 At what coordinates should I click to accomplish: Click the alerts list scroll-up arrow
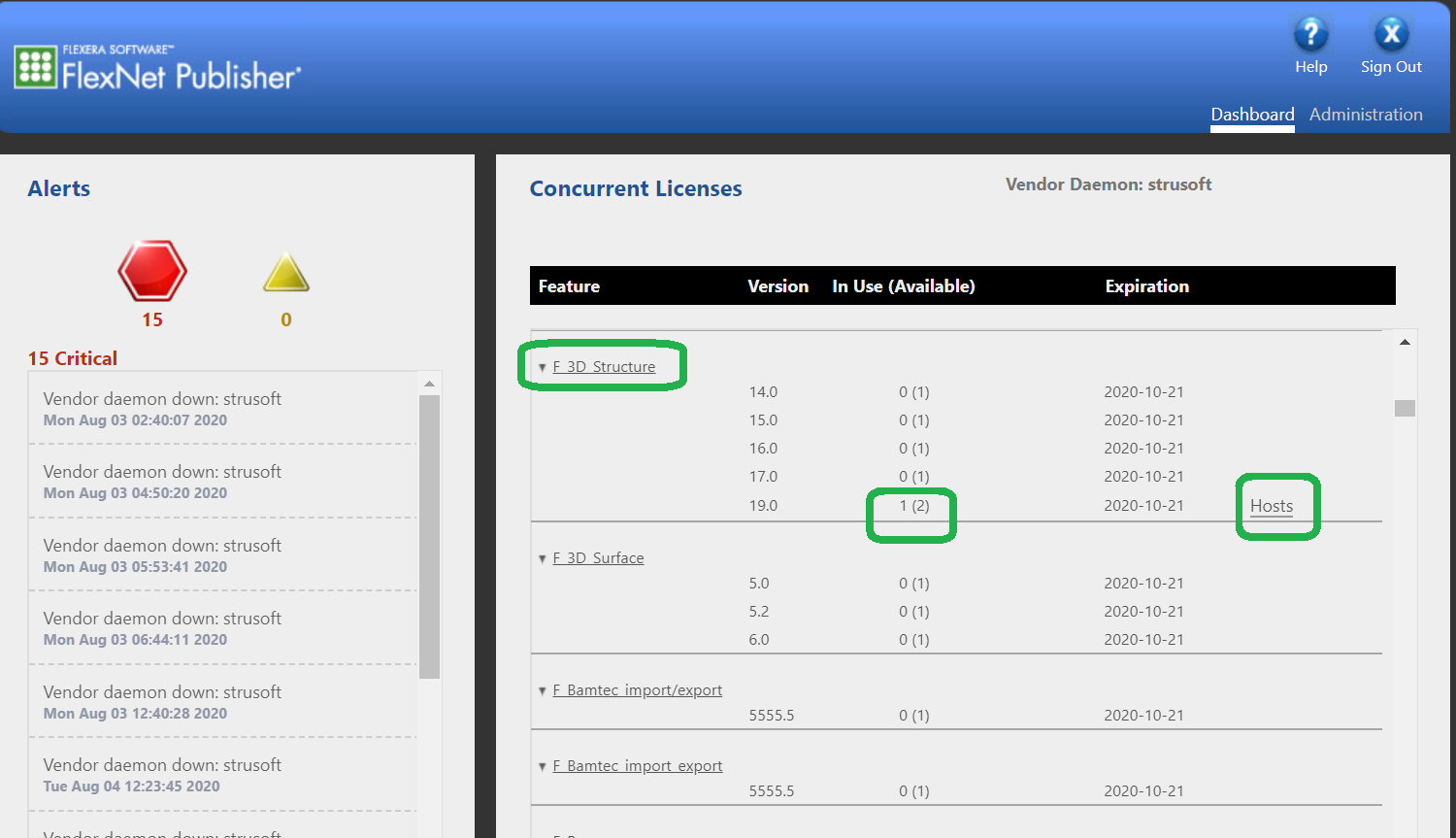(429, 384)
